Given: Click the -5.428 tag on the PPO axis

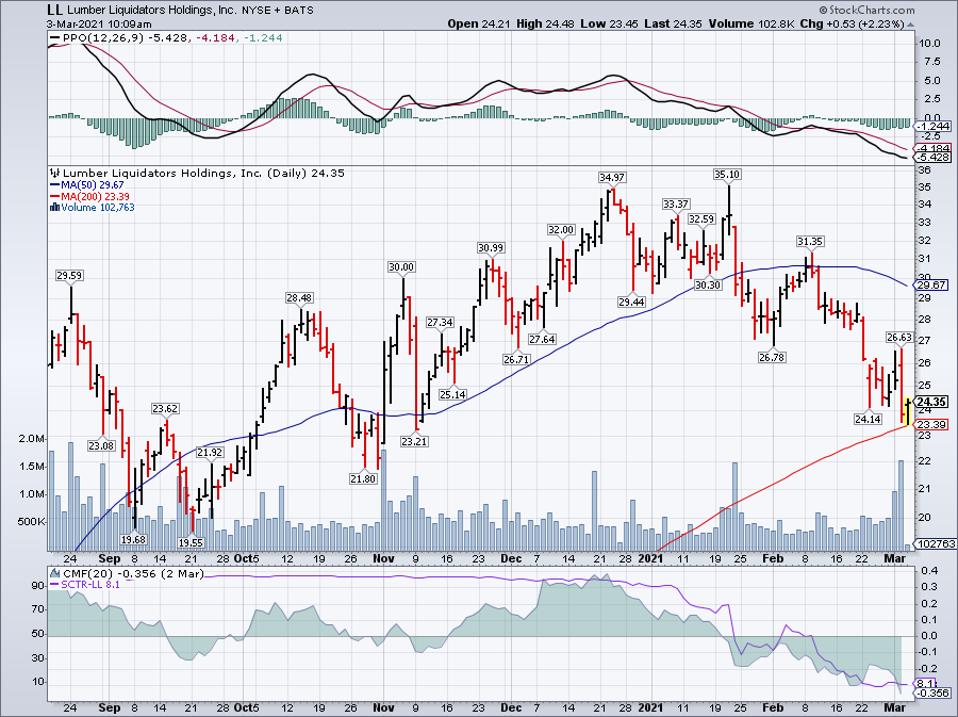Looking at the screenshot, I should point(933,158).
